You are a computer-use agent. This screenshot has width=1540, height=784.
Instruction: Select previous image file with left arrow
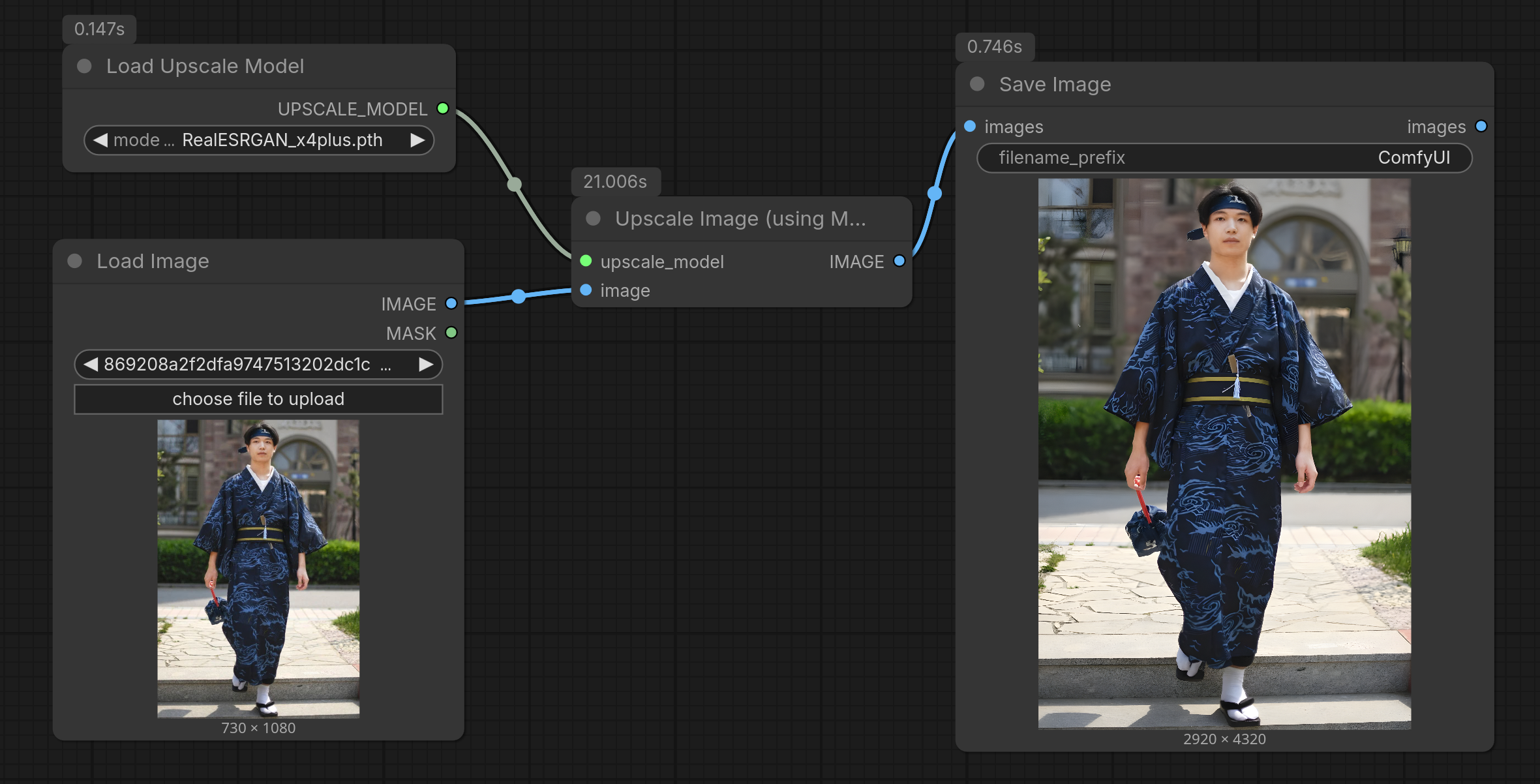pos(91,364)
